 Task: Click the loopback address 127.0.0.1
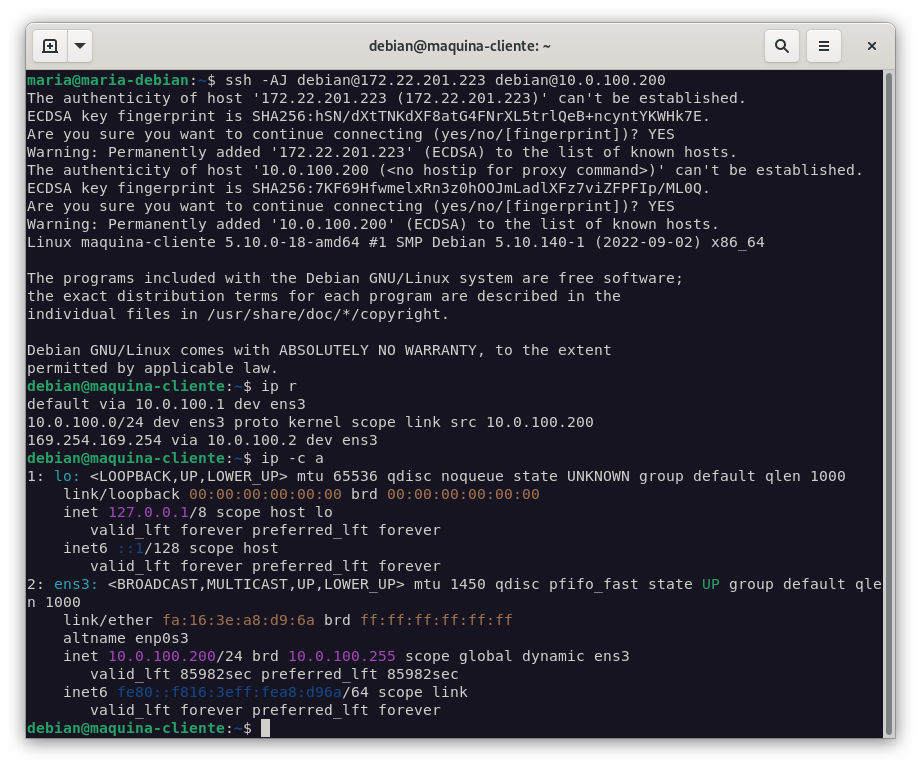[152, 512]
